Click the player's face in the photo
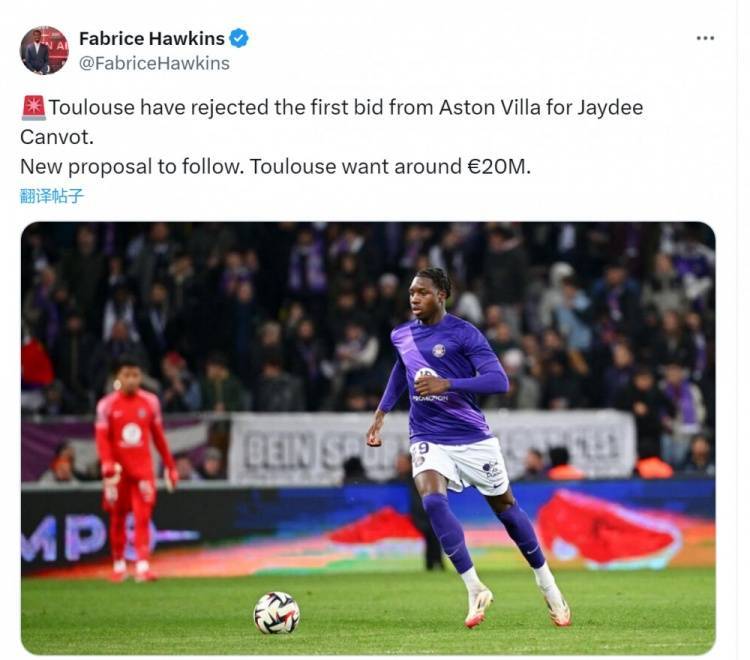The height and width of the screenshot is (660, 750). click(423, 297)
